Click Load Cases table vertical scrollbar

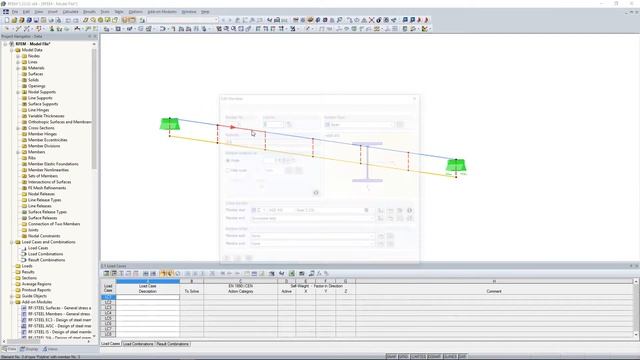tap(636, 308)
